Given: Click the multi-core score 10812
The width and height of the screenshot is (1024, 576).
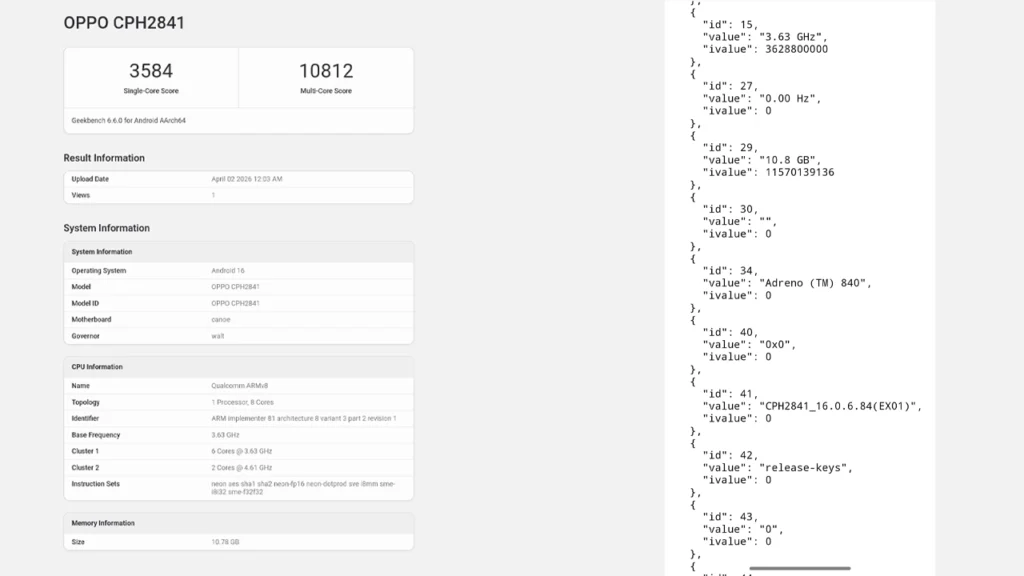Looking at the screenshot, I should [x=325, y=71].
